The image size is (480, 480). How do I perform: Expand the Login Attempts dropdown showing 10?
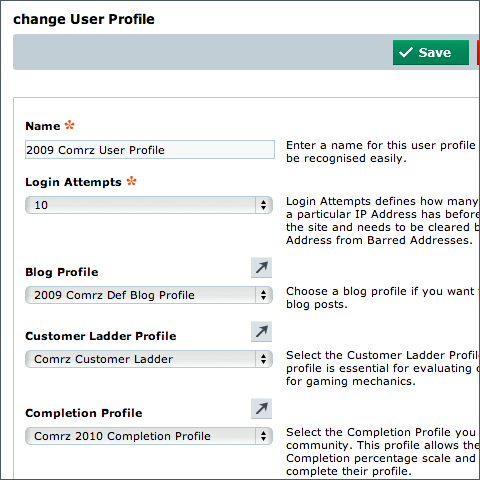click(x=149, y=205)
